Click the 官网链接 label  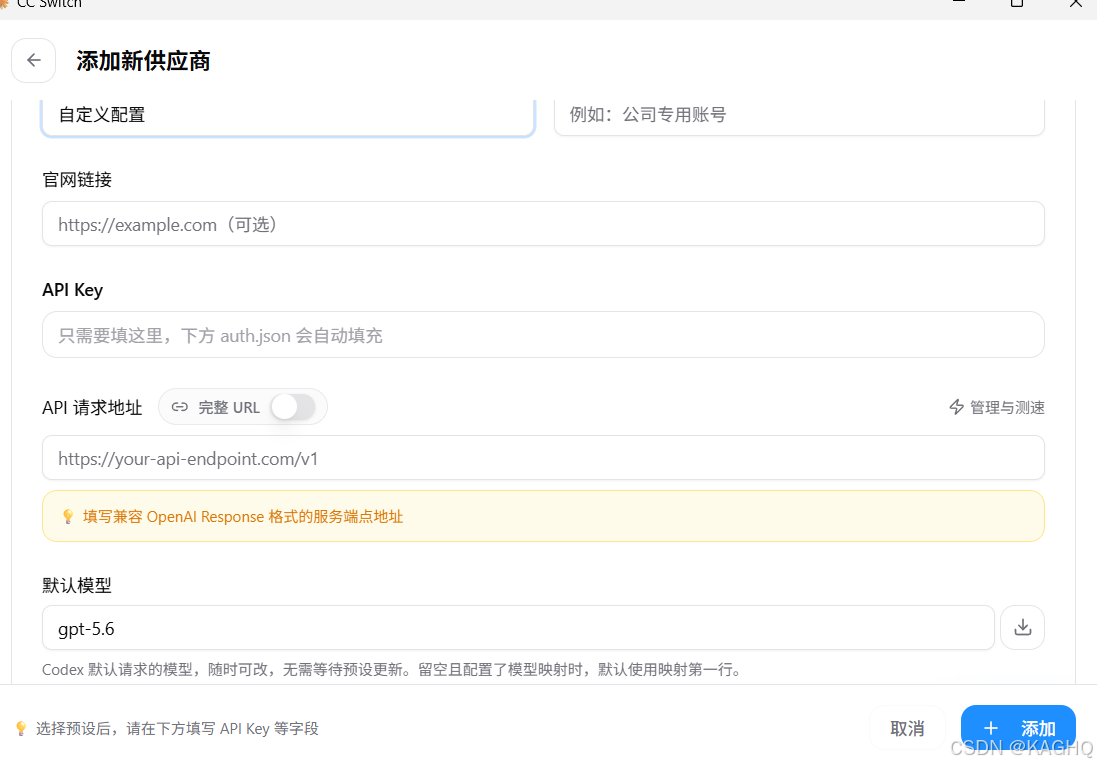coord(77,180)
